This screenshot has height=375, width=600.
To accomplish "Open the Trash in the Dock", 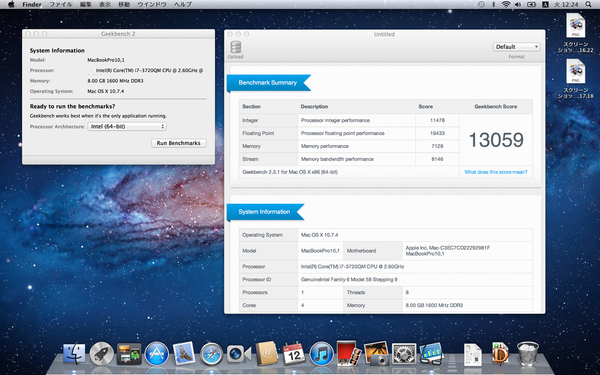I will click(x=528, y=353).
